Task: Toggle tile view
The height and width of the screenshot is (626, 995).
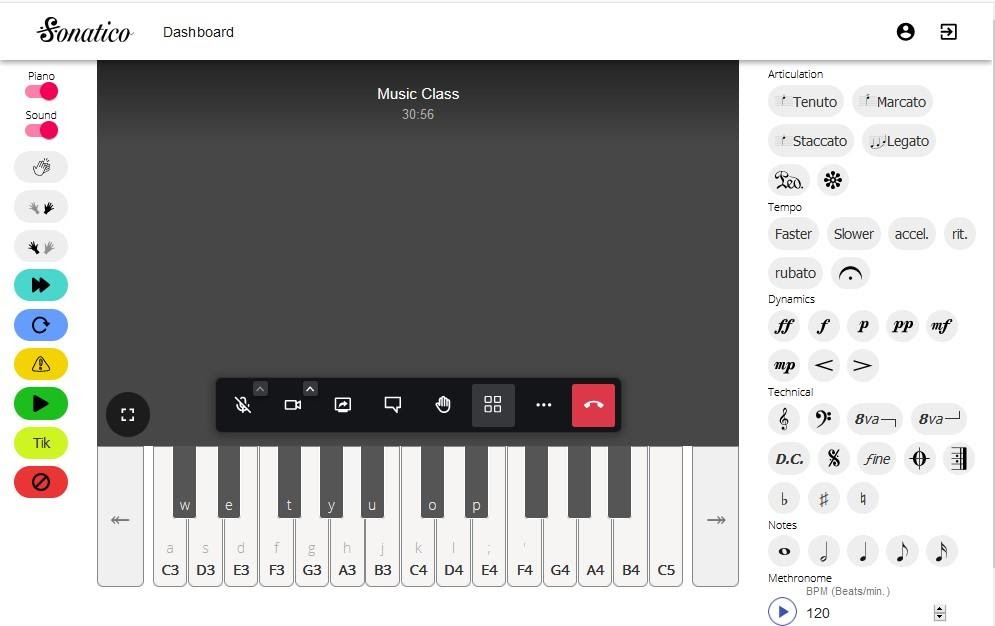Action: pyautogui.click(x=493, y=405)
